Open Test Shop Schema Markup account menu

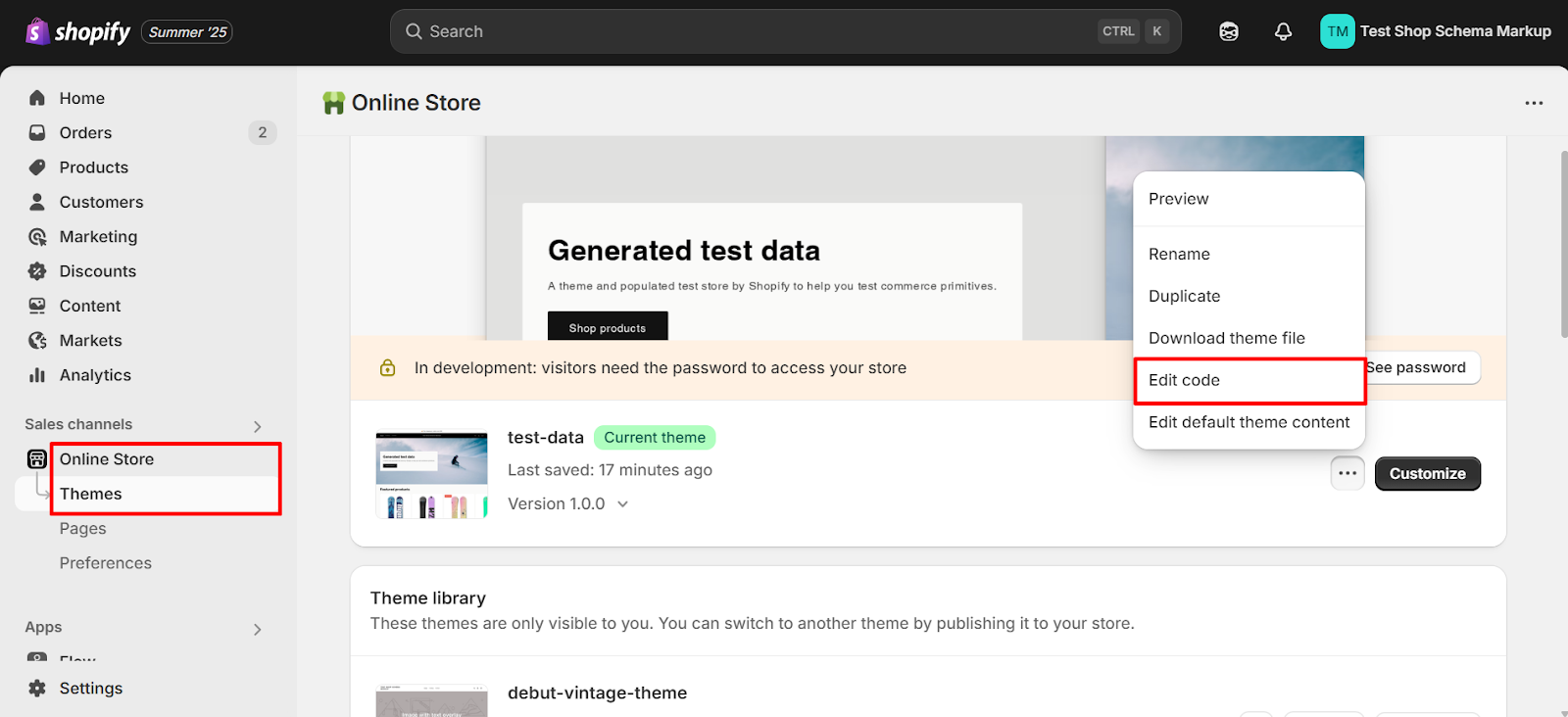1436,31
